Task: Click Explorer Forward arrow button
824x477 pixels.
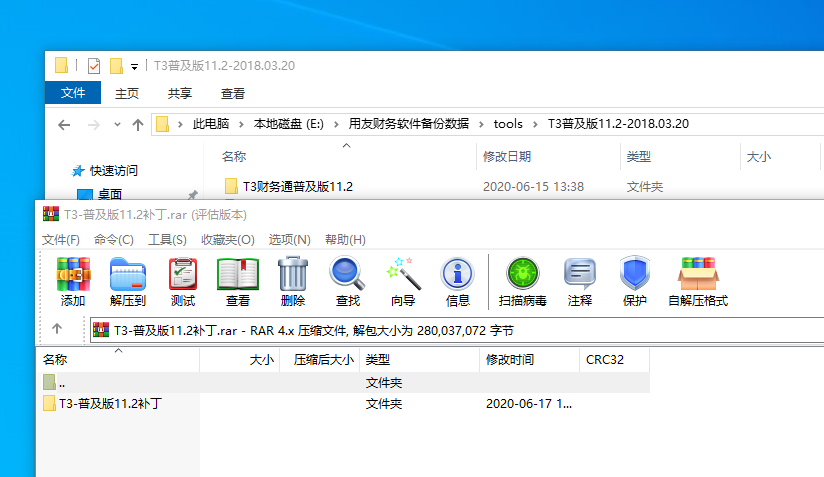Action: 94,125
